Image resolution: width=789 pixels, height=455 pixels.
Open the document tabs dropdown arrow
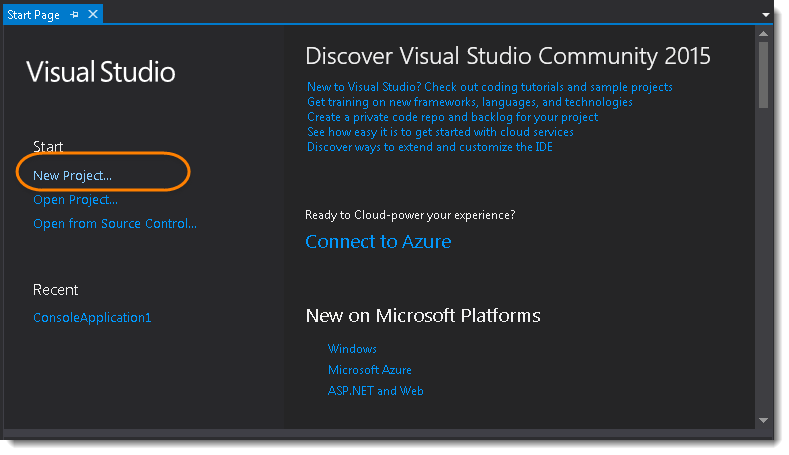[x=766, y=15]
